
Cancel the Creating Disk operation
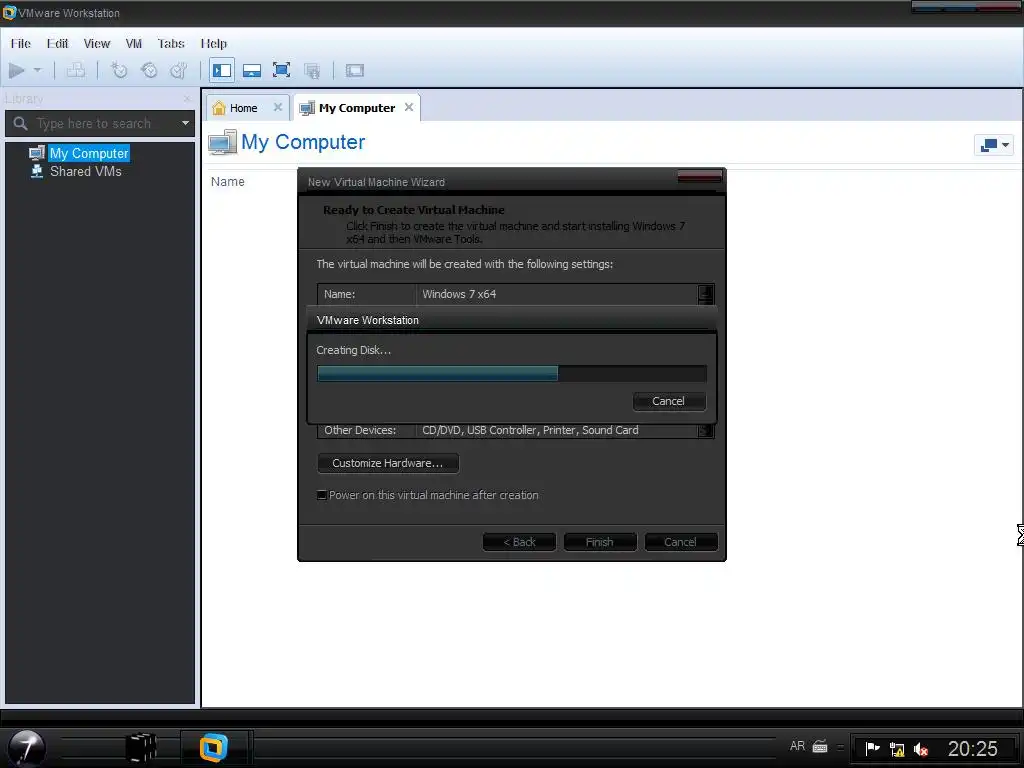(x=669, y=401)
